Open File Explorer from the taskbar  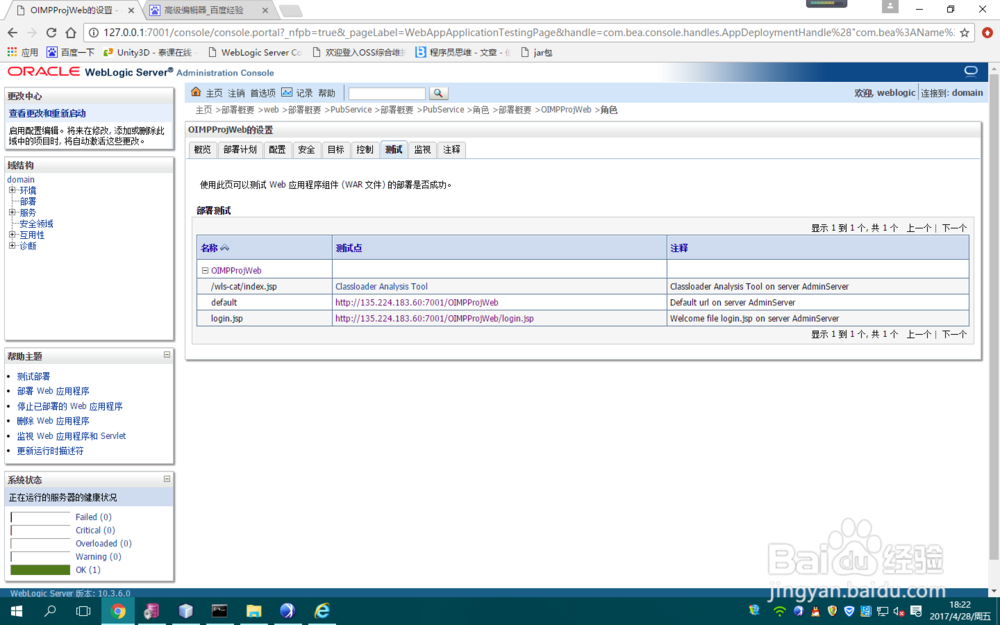(x=254, y=611)
